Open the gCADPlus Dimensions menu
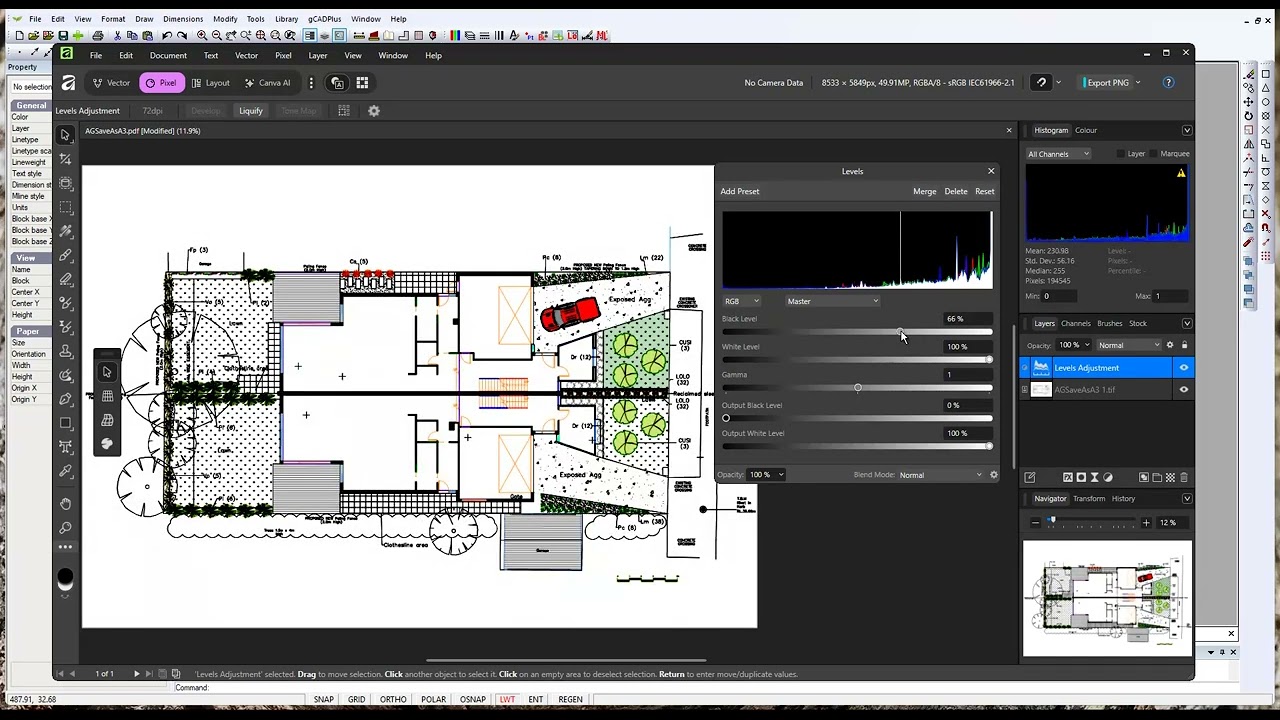This screenshot has width=1280, height=720. tap(183, 19)
